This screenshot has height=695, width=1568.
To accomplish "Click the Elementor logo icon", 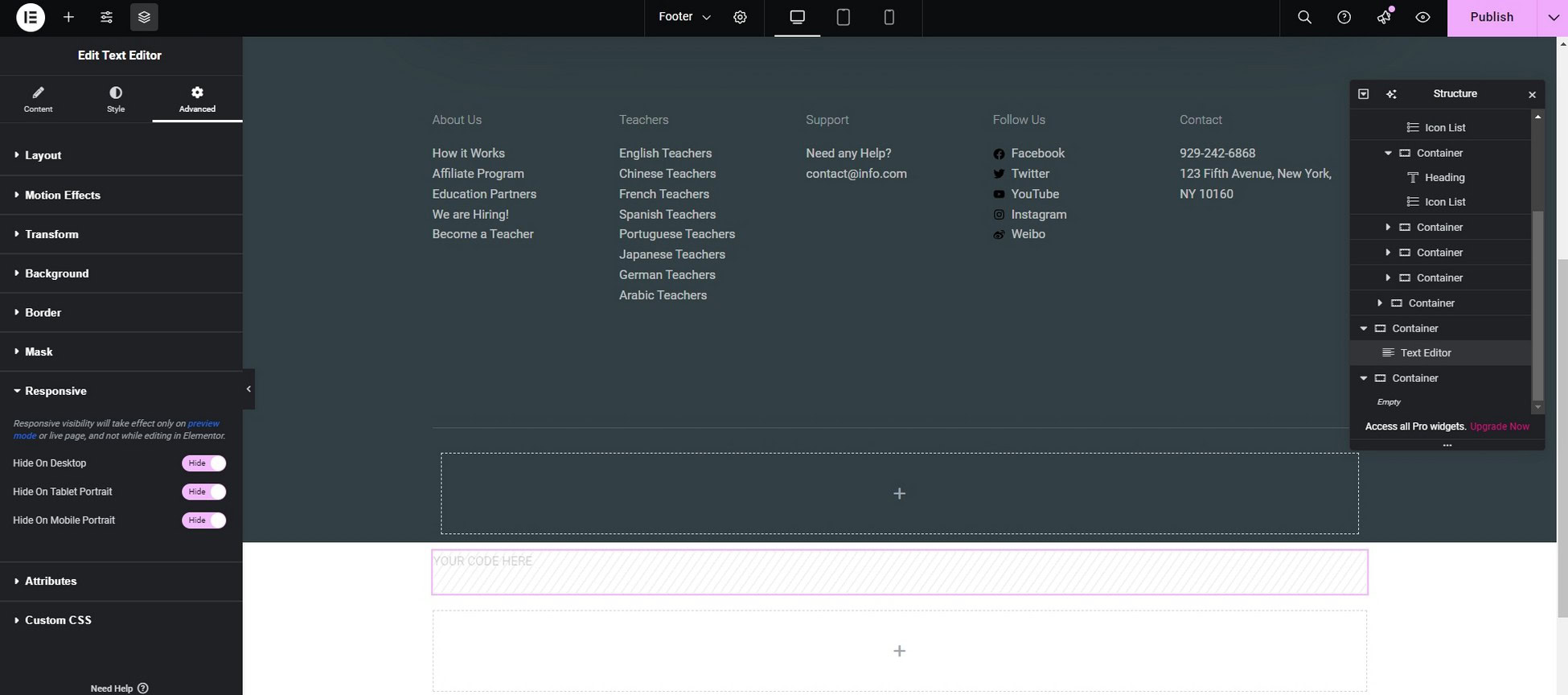I will point(31,17).
